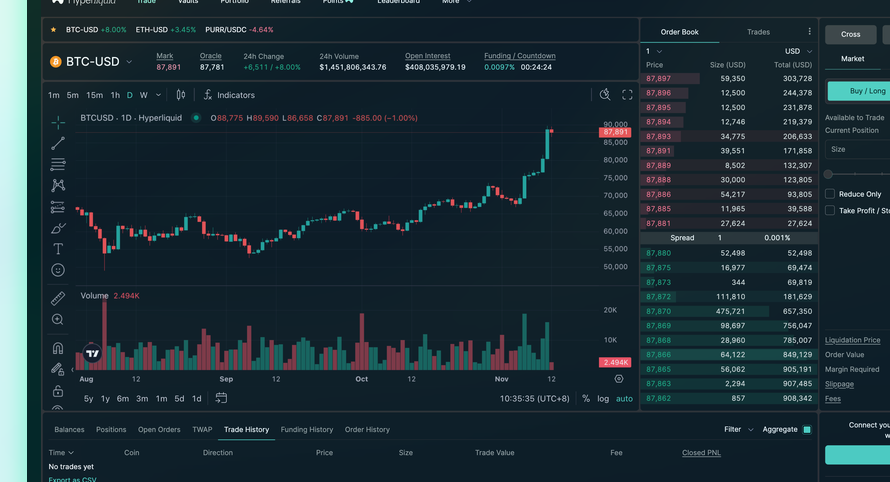Switch to the Order Book tab
The image size is (890, 482).
pyautogui.click(x=679, y=32)
